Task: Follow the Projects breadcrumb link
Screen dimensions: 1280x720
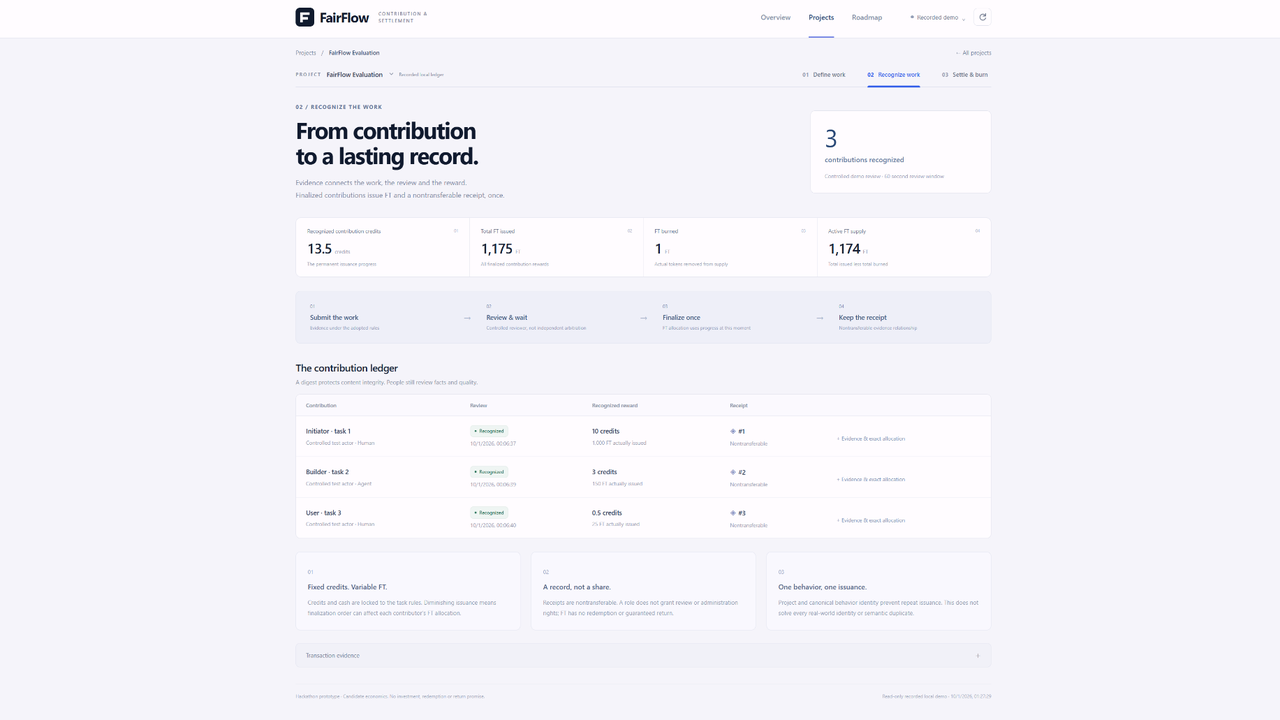Action: tap(306, 53)
